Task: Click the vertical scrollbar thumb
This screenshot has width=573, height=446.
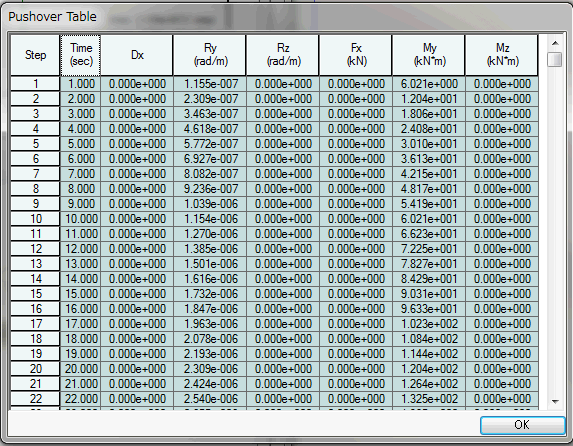Action: 555,60
